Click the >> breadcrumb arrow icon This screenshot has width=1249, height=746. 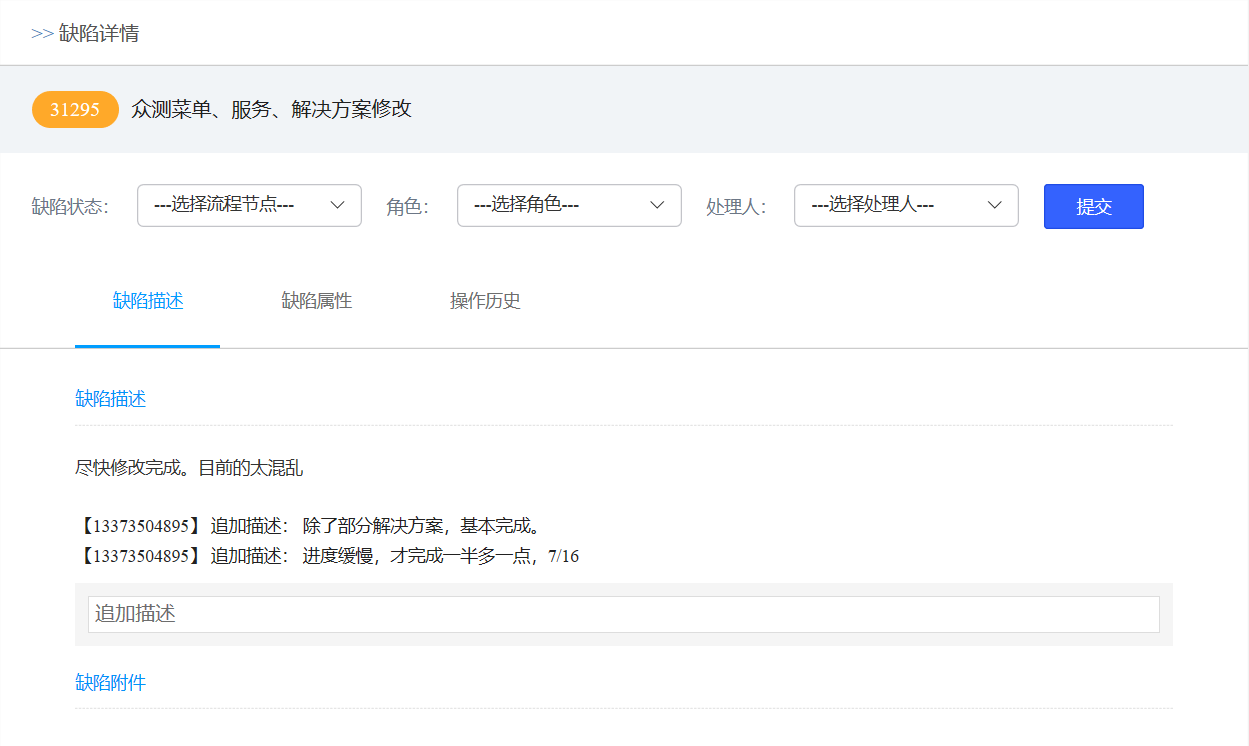pos(42,33)
